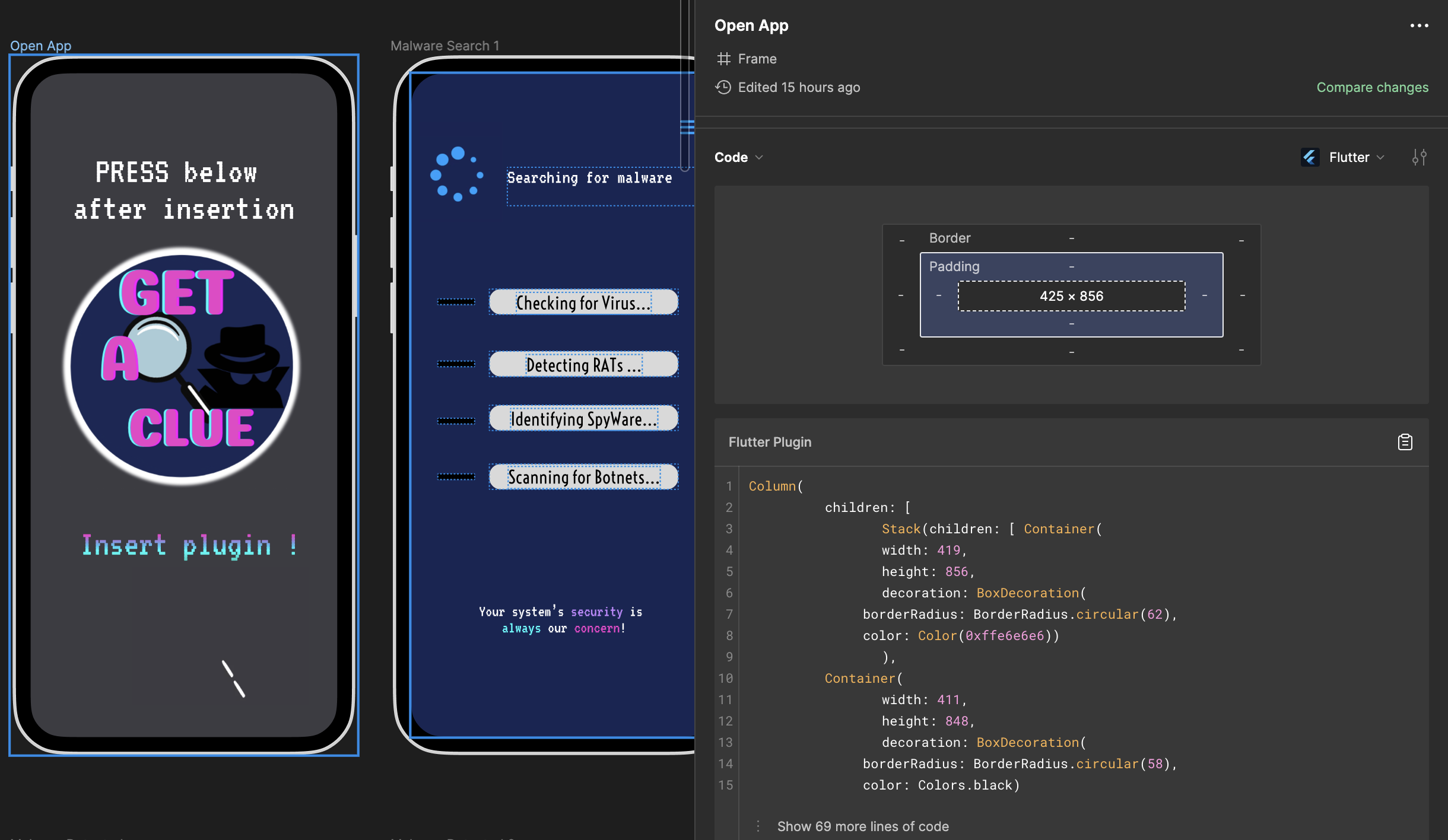The height and width of the screenshot is (840, 1448).
Task: Click the Checking for Virus button
Action: click(x=583, y=303)
